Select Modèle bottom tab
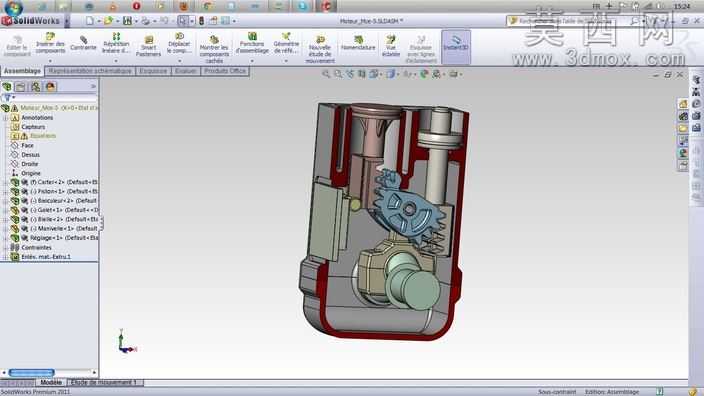This screenshot has width=704, height=396. pos(51,383)
